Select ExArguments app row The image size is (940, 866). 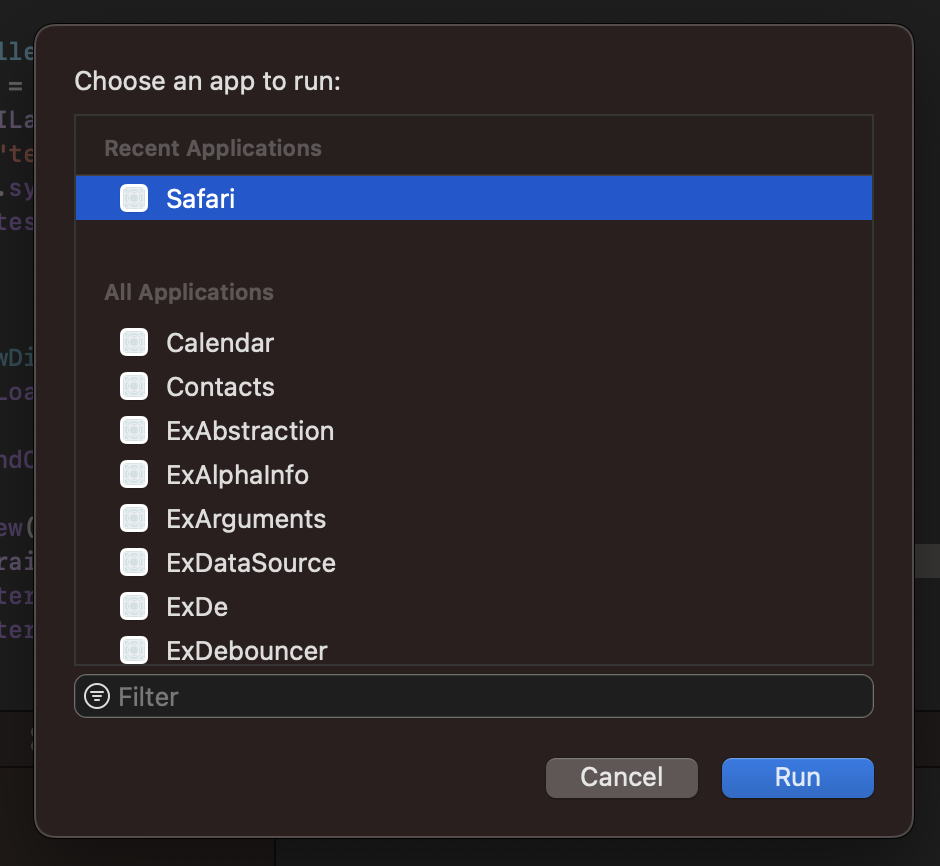coord(474,518)
